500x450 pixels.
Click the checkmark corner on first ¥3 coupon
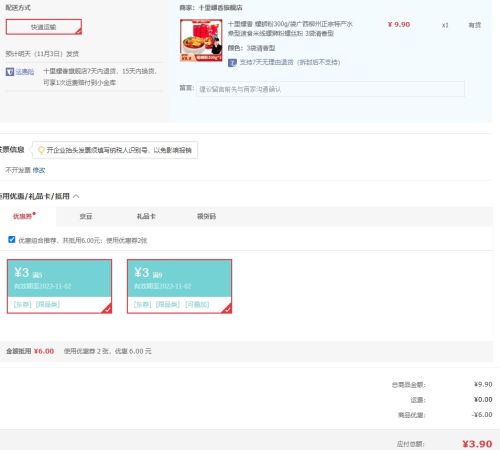pyautogui.click(x=107, y=309)
